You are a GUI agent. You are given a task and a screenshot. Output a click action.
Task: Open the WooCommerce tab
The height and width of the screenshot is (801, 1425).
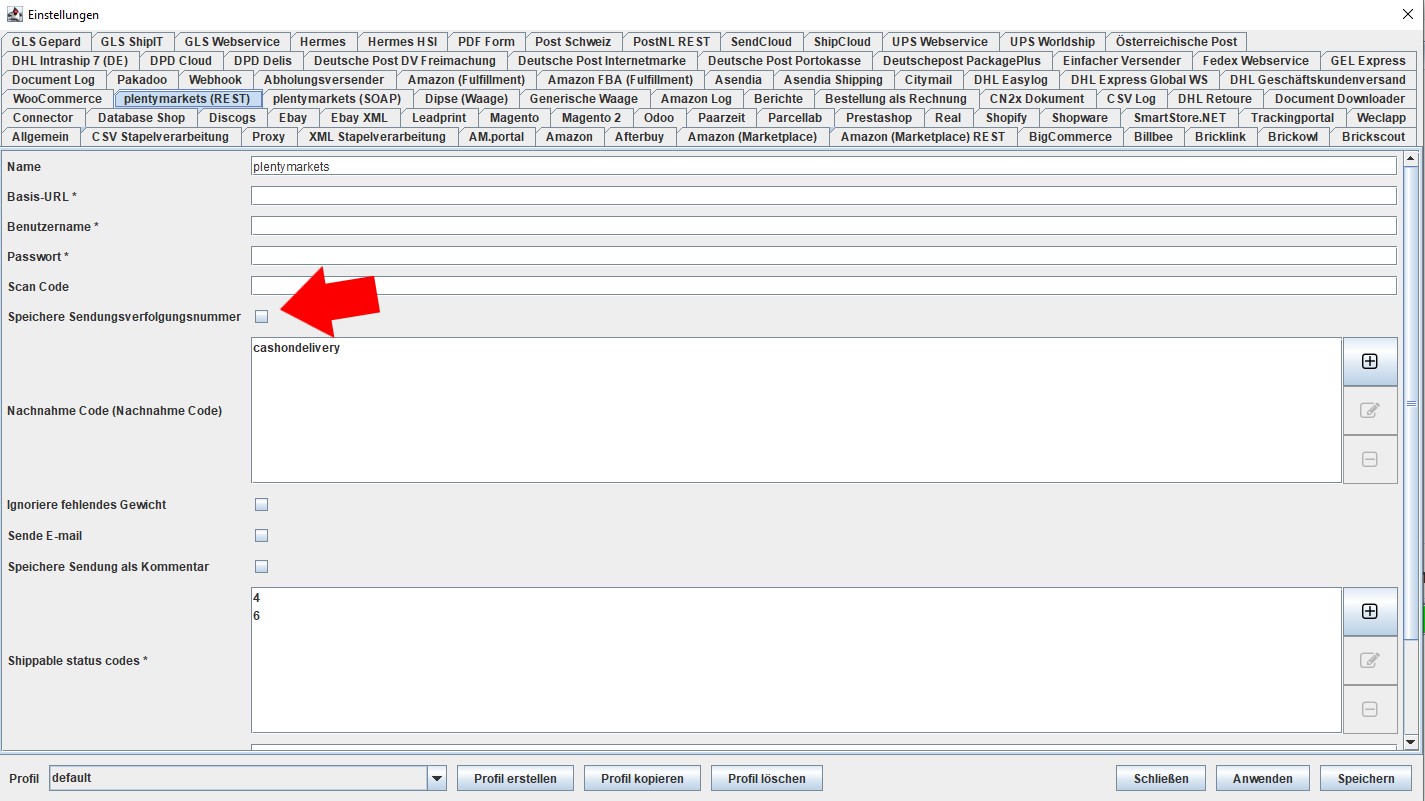(x=58, y=99)
